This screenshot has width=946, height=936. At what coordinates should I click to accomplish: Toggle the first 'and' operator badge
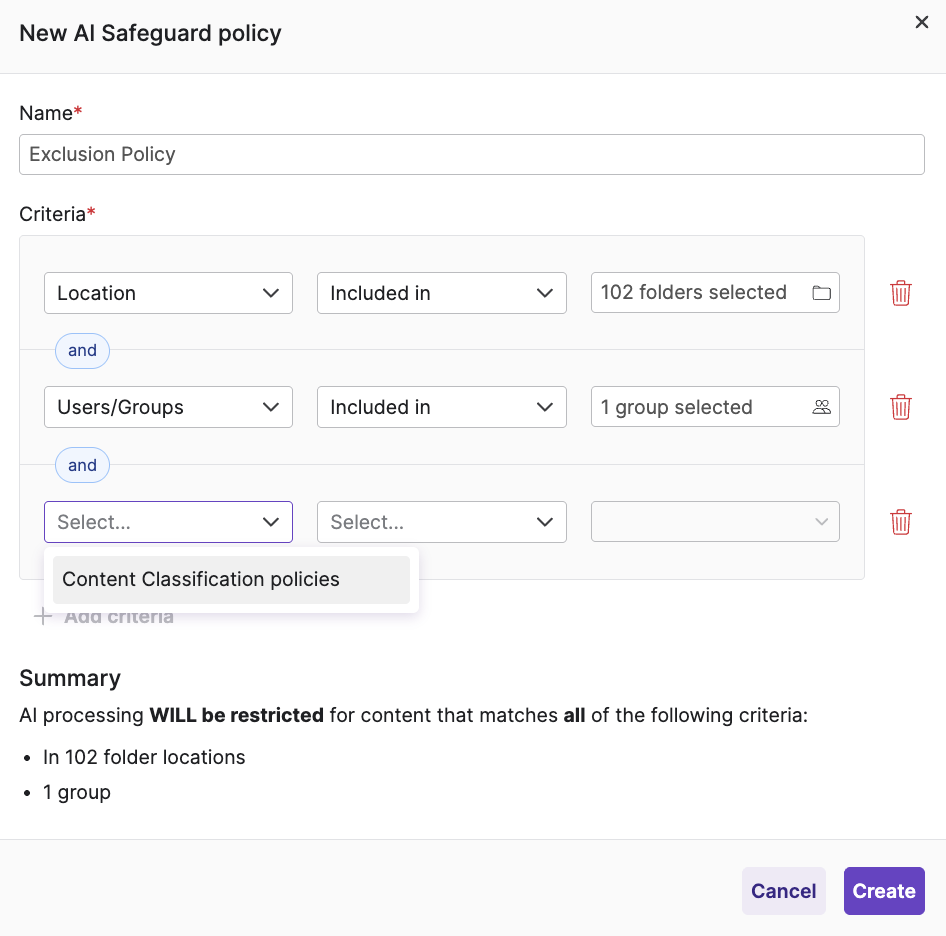coord(82,350)
